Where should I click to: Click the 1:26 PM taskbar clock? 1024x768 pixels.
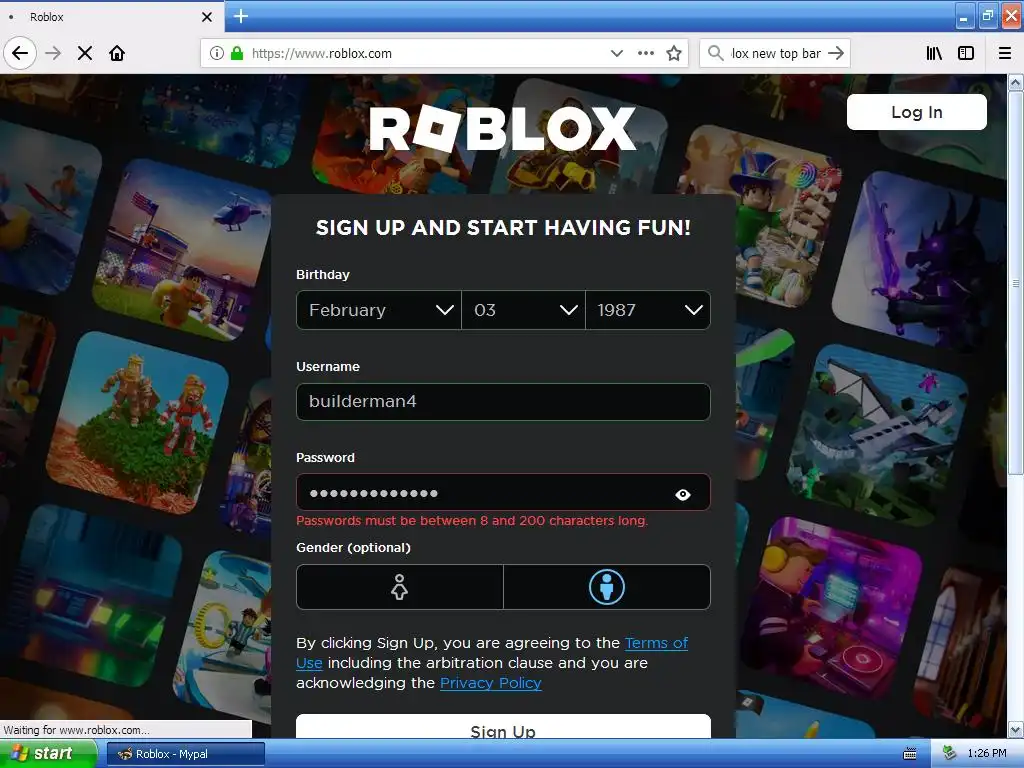(987, 754)
